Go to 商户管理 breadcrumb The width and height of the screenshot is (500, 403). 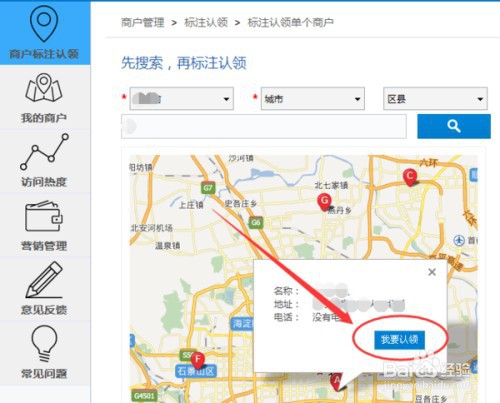[x=143, y=23]
